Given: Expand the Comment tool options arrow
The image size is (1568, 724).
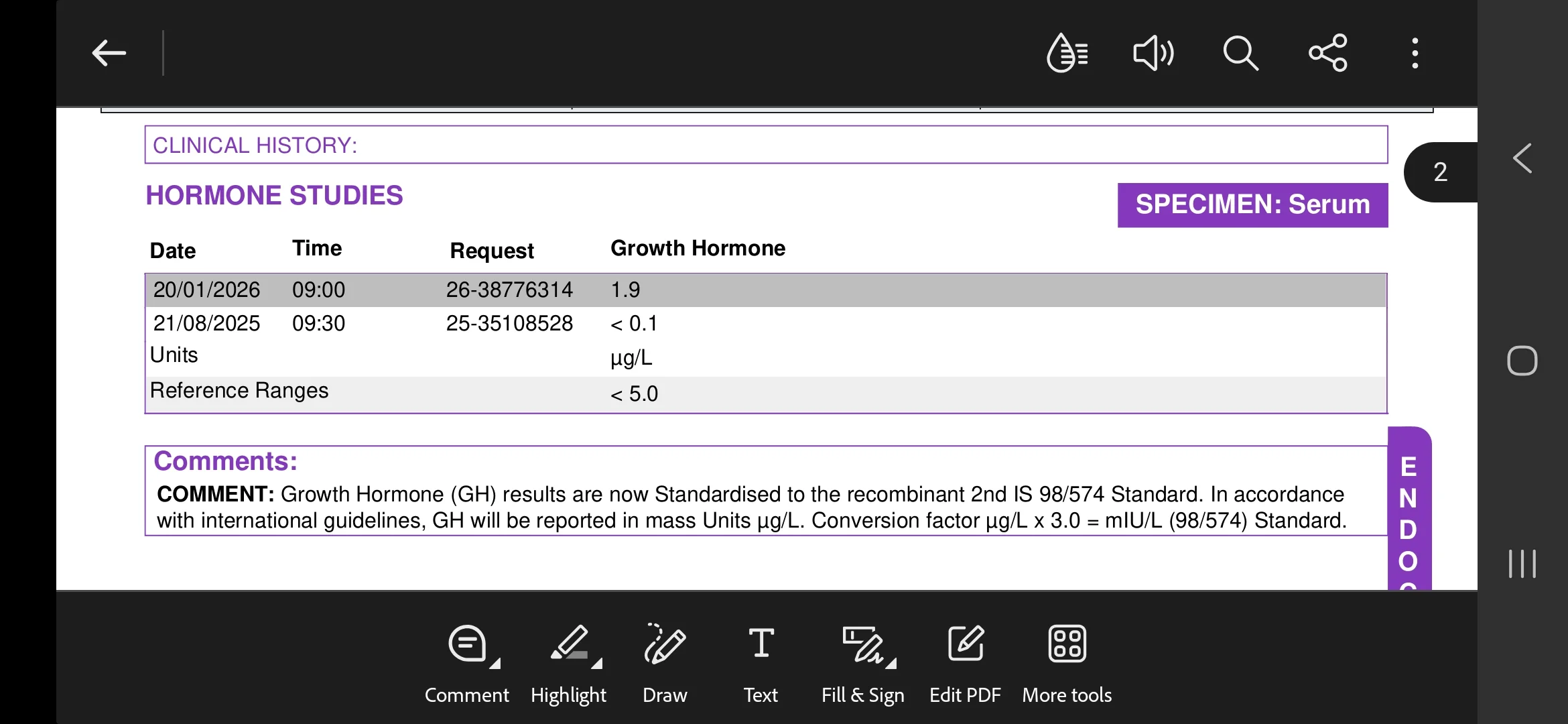Looking at the screenshot, I should point(495,664).
